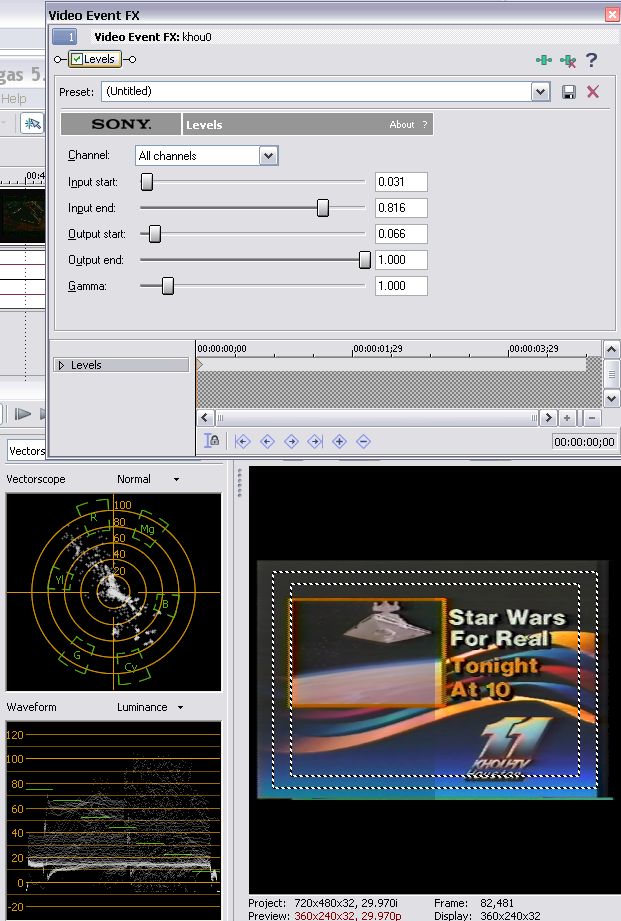The image size is (621, 921).
Task: Click the keyframe timecode field 00:00:00;00
Action: point(584,442)
